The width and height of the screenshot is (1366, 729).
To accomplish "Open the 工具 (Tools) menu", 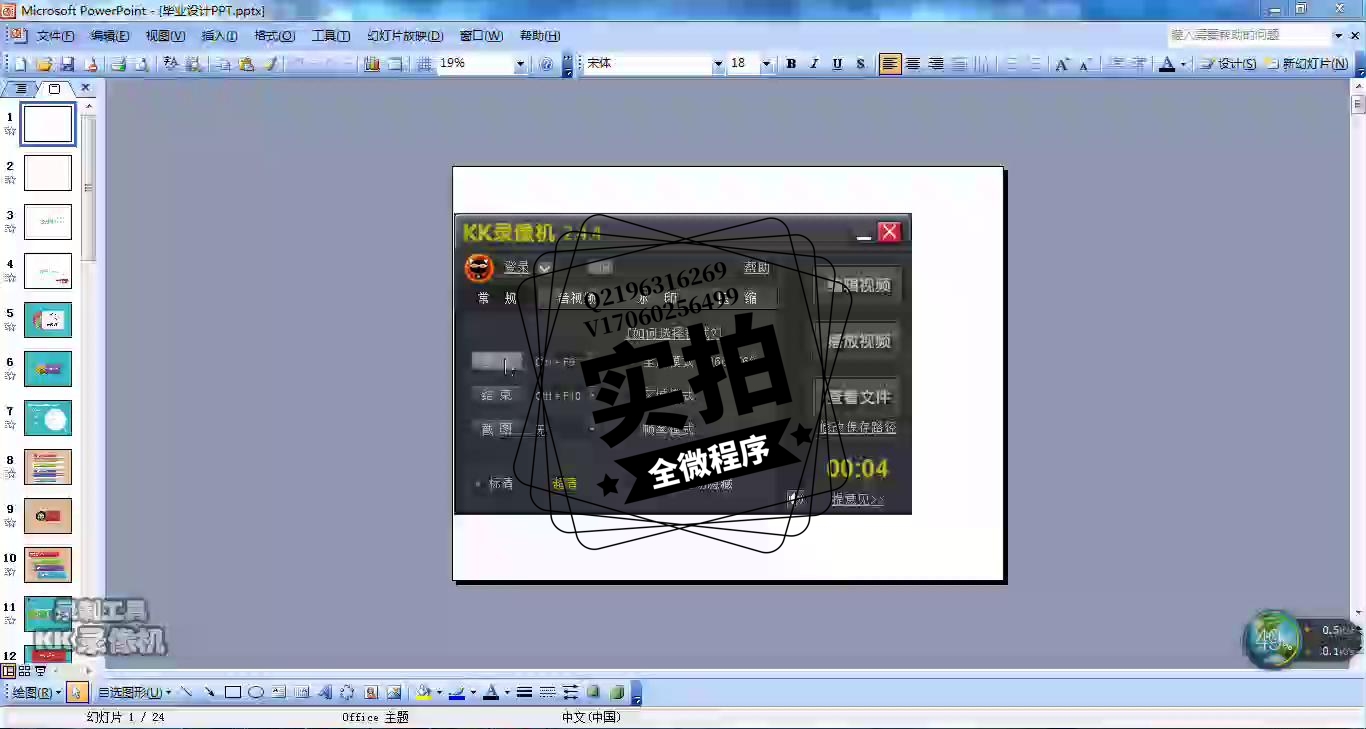I will click(331, 36).
